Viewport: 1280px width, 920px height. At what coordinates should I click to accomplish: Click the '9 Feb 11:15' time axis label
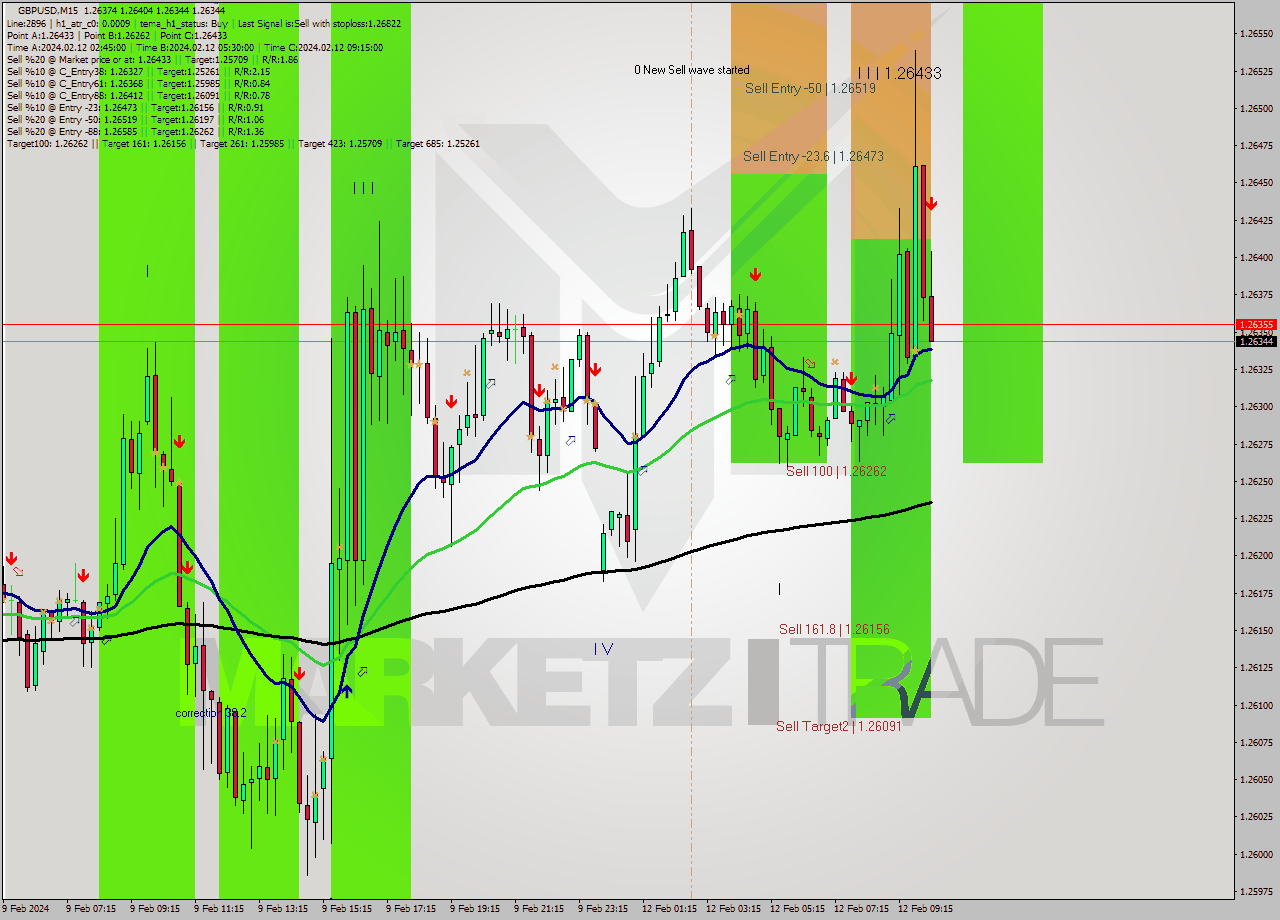[x=219, y=909]
